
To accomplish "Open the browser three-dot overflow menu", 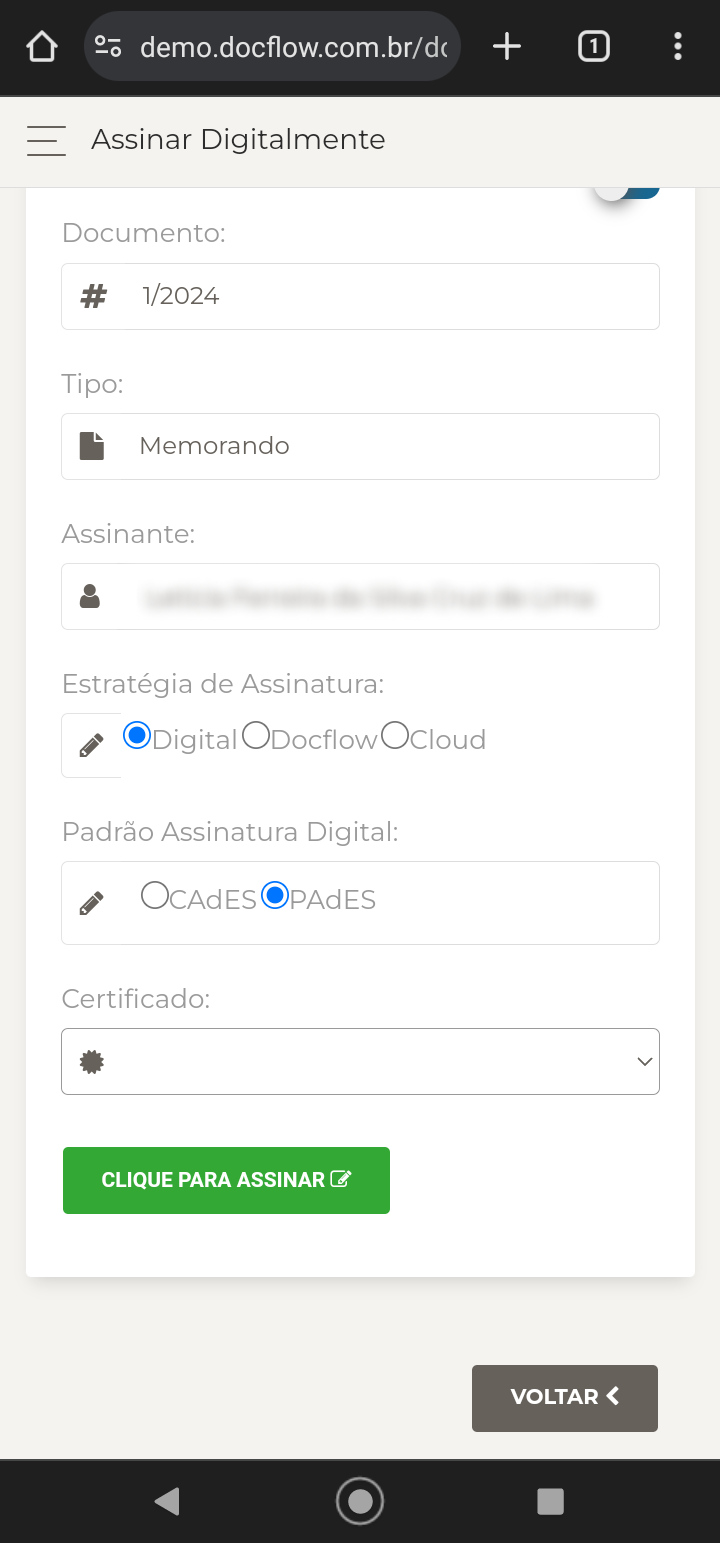I will (x=678, y=46).
